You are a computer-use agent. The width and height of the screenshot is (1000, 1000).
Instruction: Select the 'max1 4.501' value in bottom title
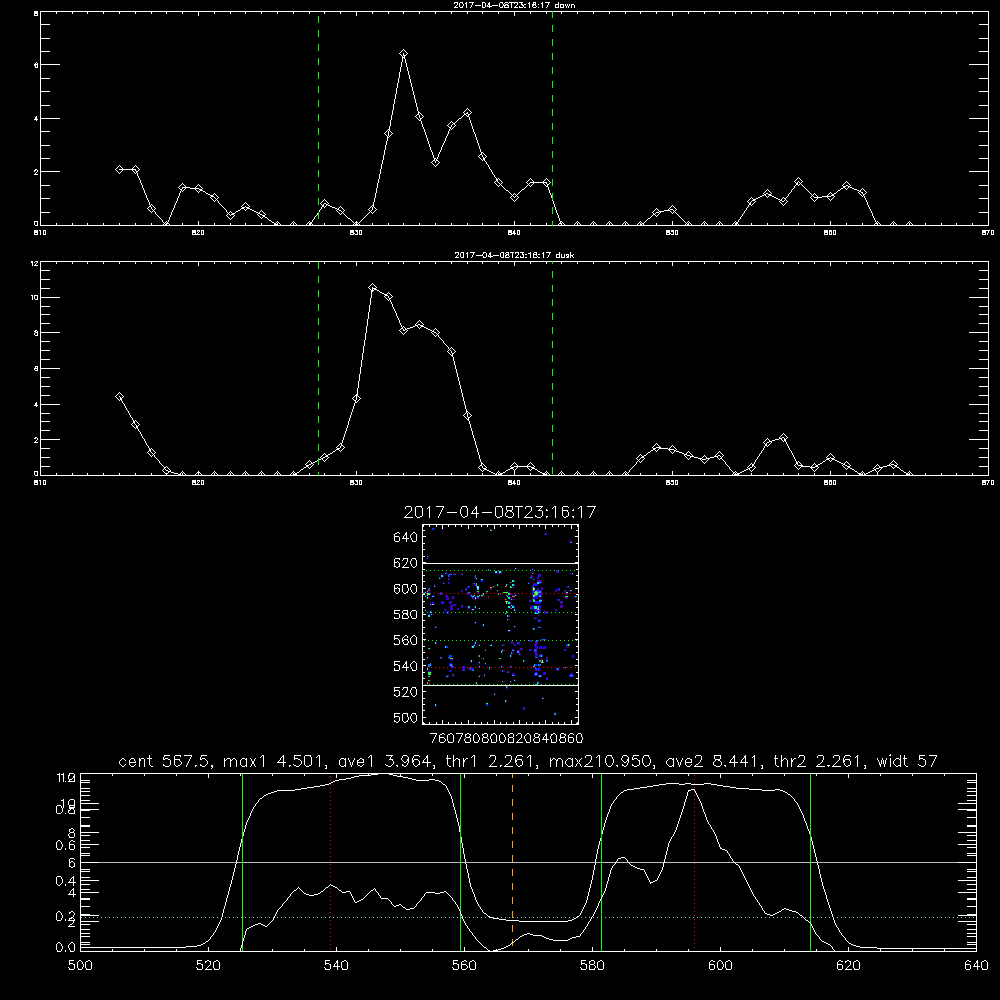tap(274, 761)
